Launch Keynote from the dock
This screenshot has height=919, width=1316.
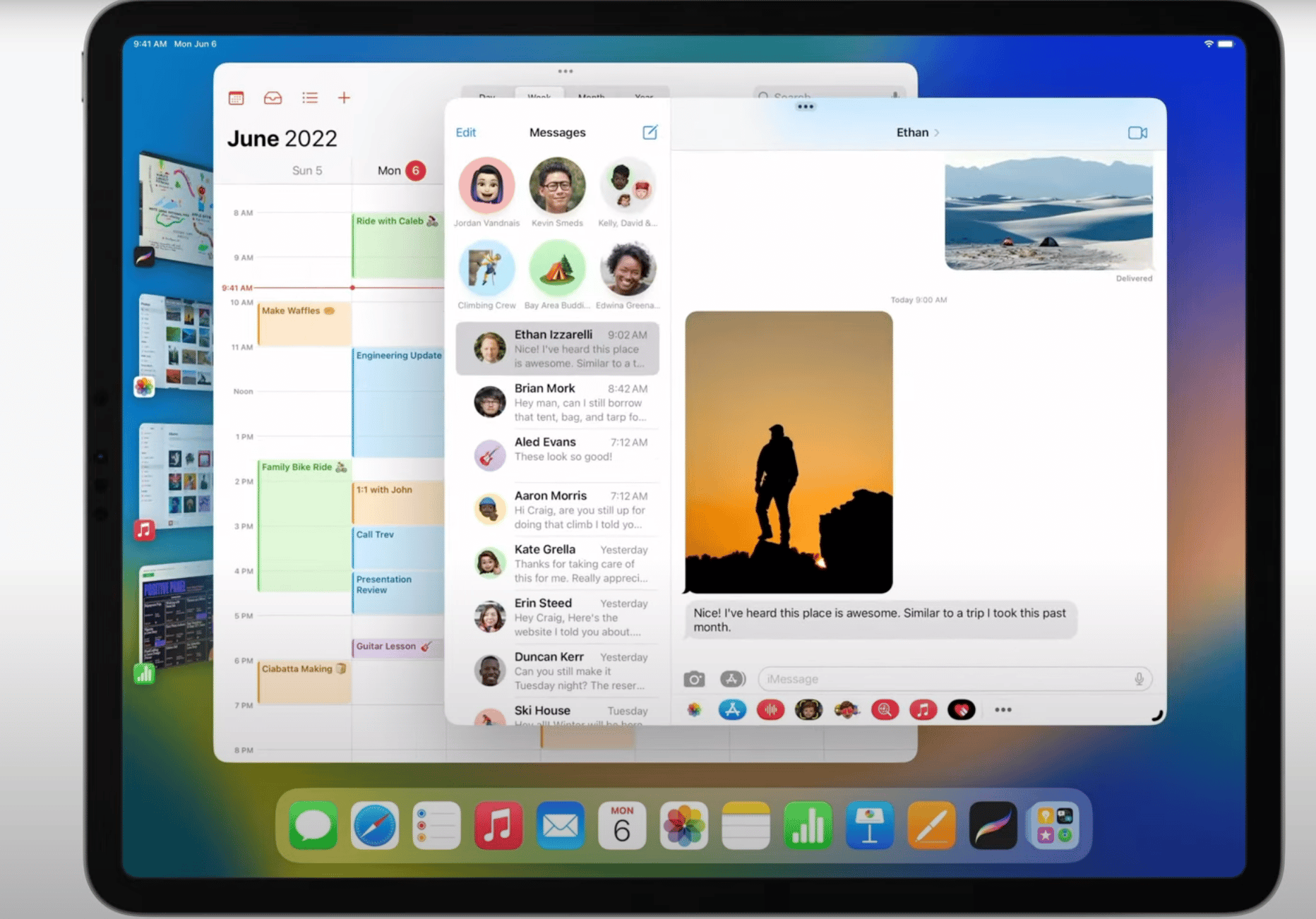click(869, 825)
